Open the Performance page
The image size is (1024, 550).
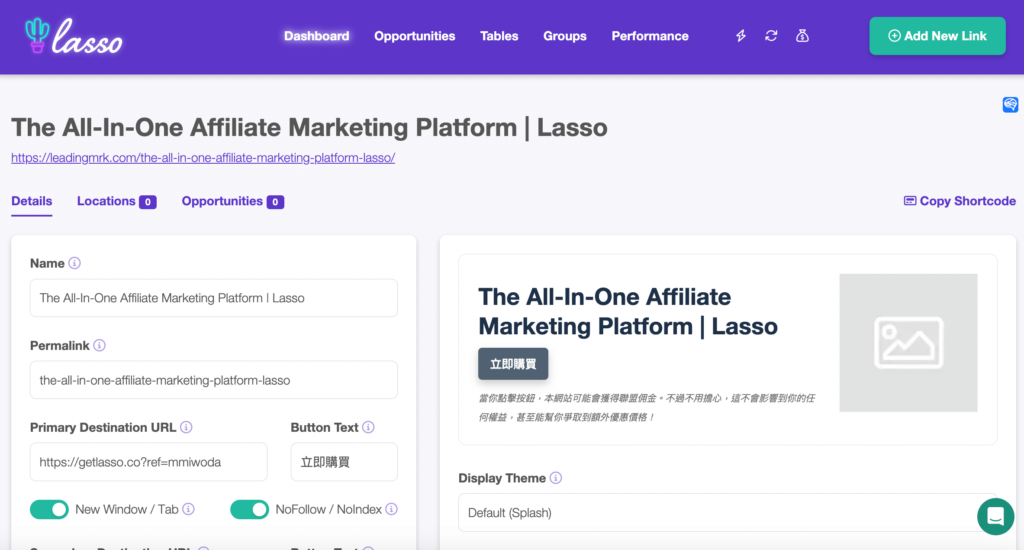click(650, 36)
